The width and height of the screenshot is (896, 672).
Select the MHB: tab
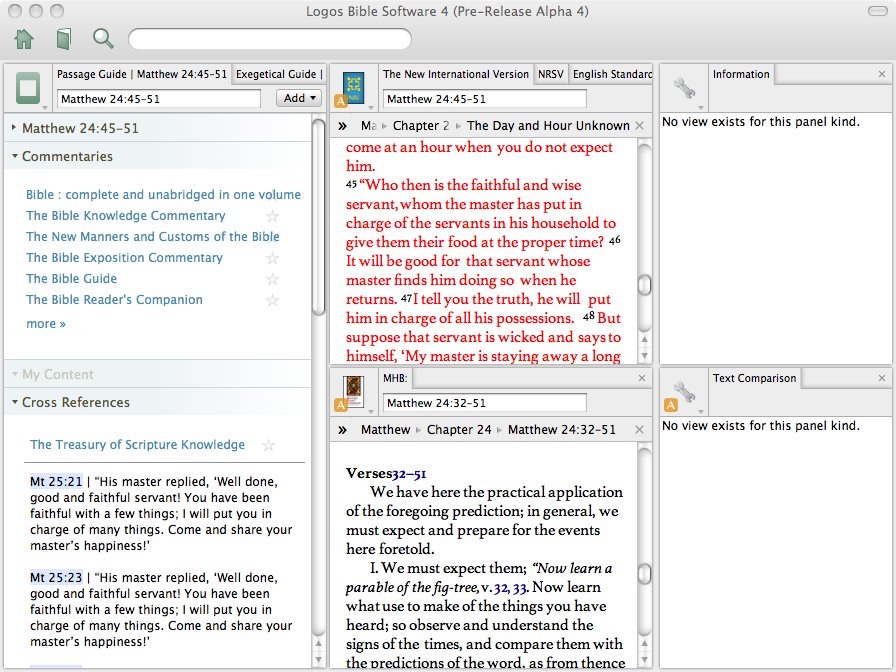tap(395, 378)
